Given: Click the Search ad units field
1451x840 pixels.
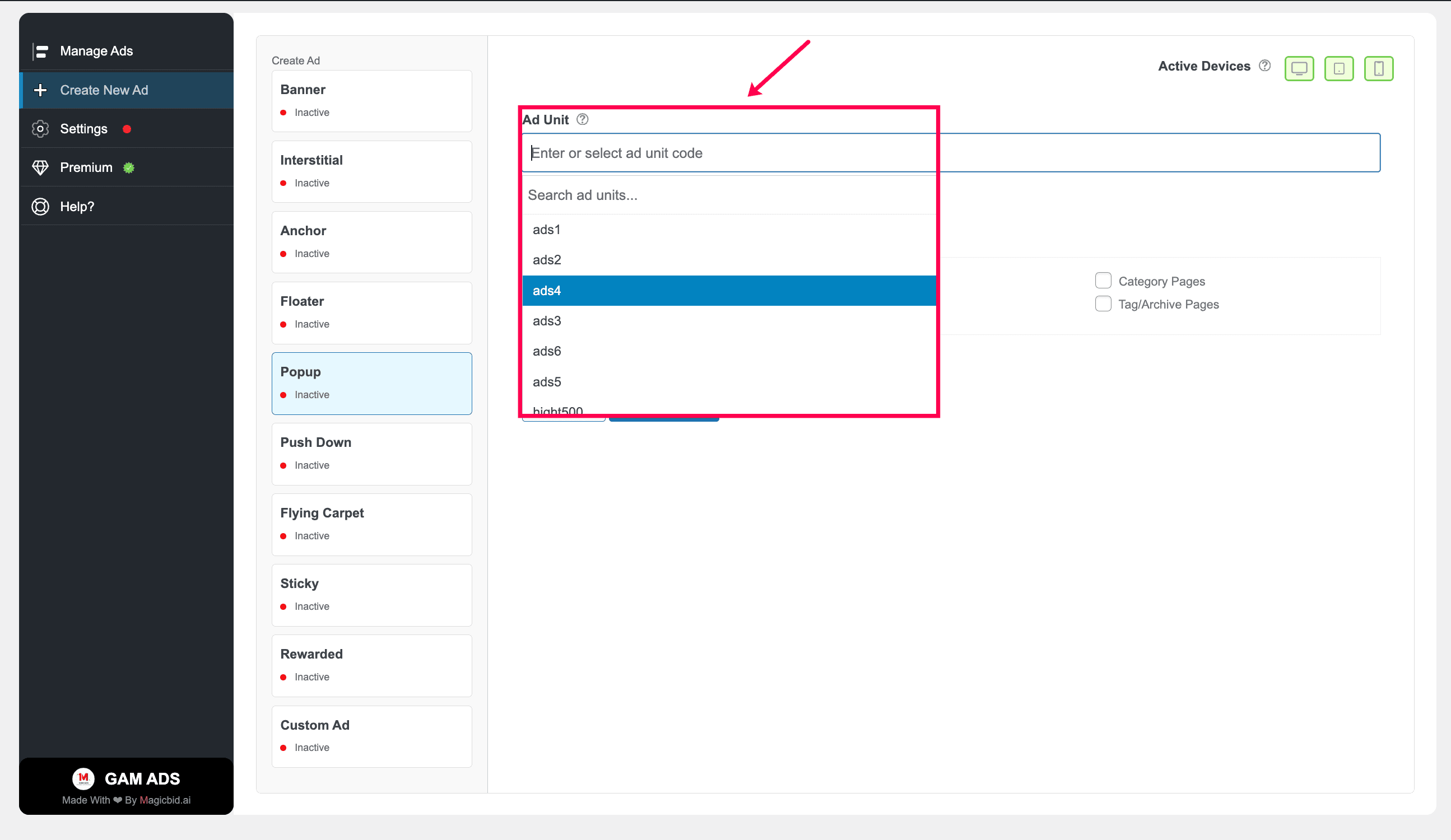Looking at the screenshot, I should pyautogui.click(x=729, y=195).
